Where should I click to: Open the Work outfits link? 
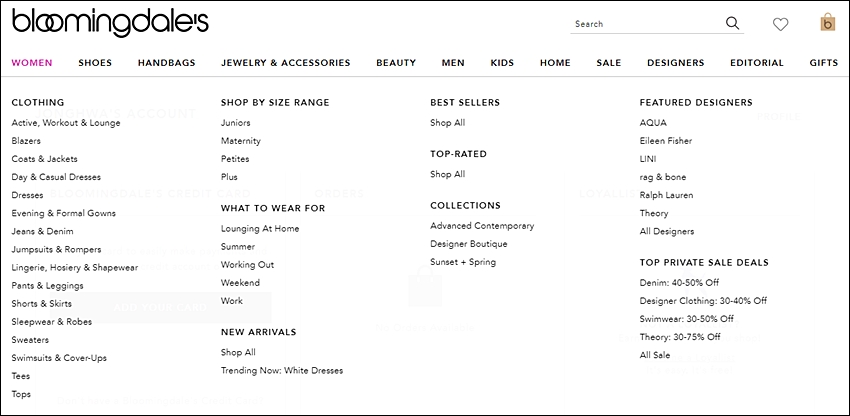tap(231, 301)
